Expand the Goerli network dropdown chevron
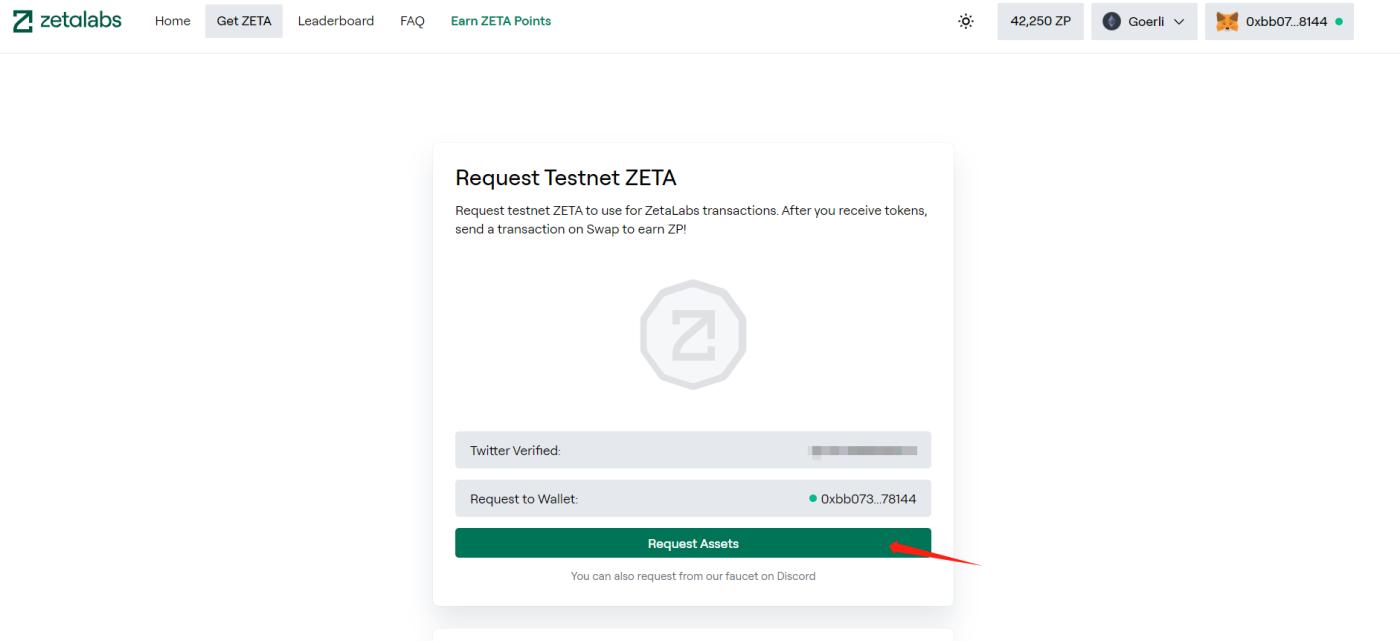 [x=1178, y=21]
